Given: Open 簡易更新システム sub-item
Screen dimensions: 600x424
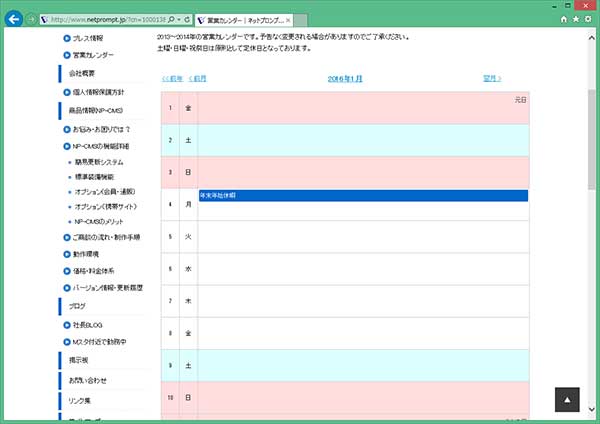Looking at the screenshot, I should click(x=99, y=162).
